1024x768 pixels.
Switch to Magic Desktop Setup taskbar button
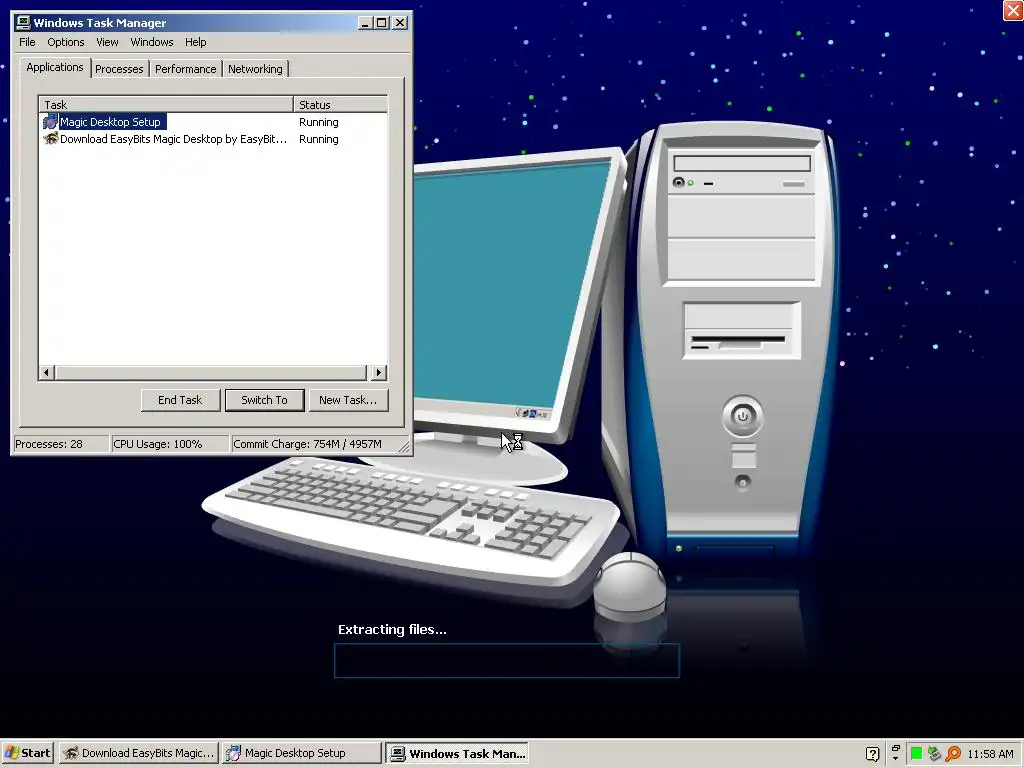(301, 753)
